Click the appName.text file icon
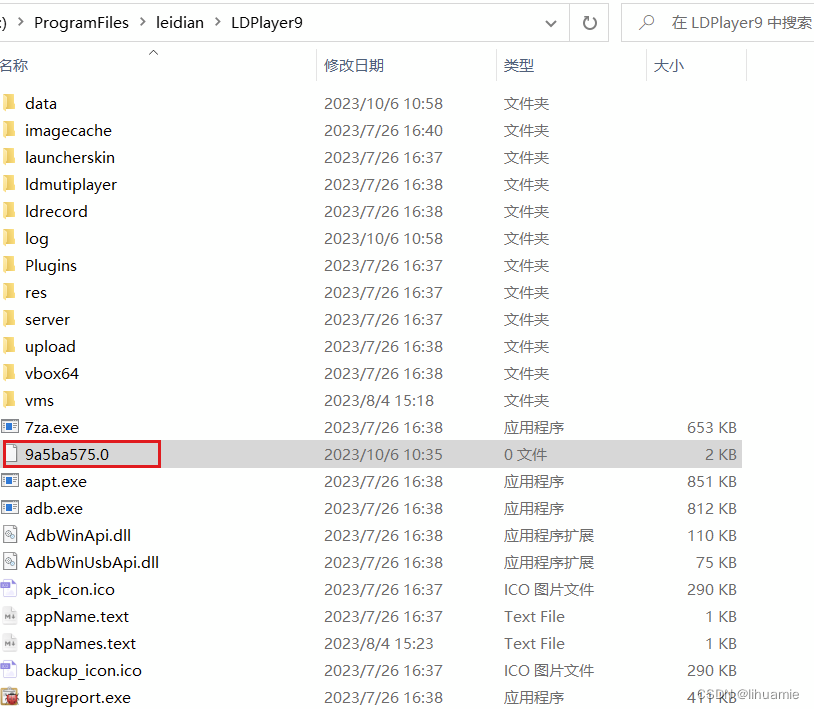The height and width of the screenshot is (709, 814). click(x=10, y=616)
